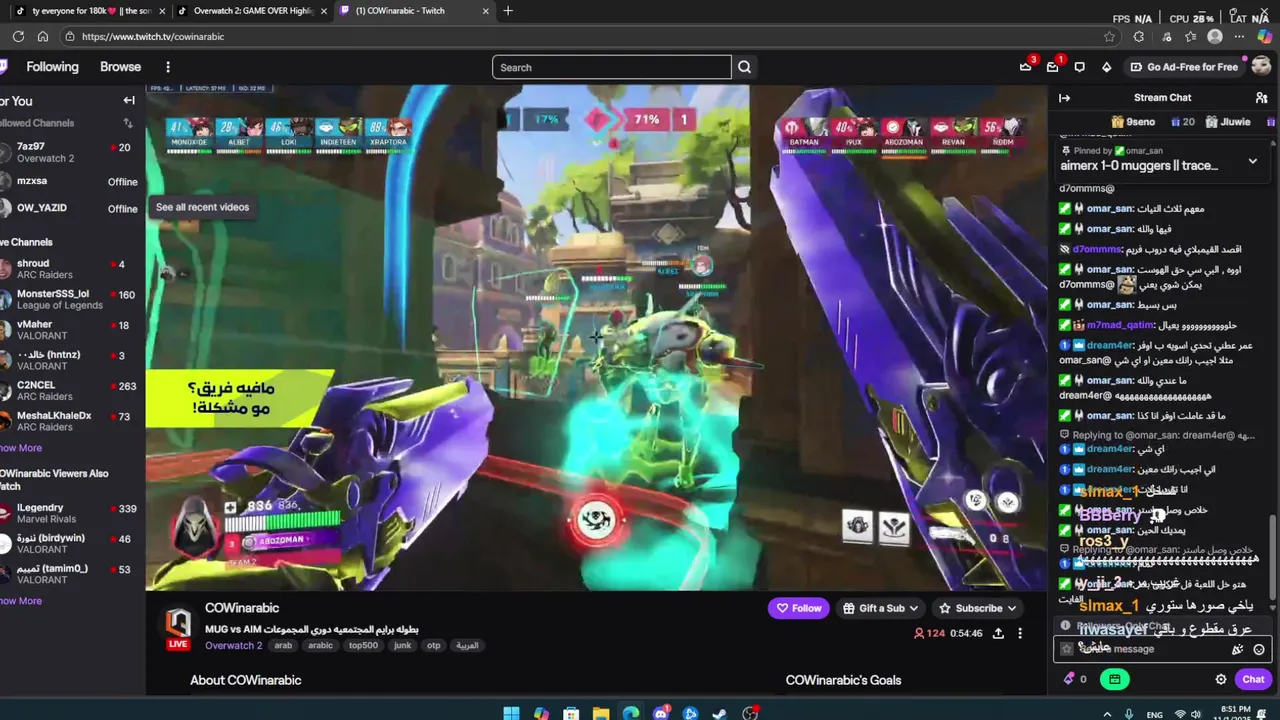Image resolution: width=1280 pixels, height=720 pixels.
Task: Open the Overwatch 2 category link
Action: pos(233,645)
